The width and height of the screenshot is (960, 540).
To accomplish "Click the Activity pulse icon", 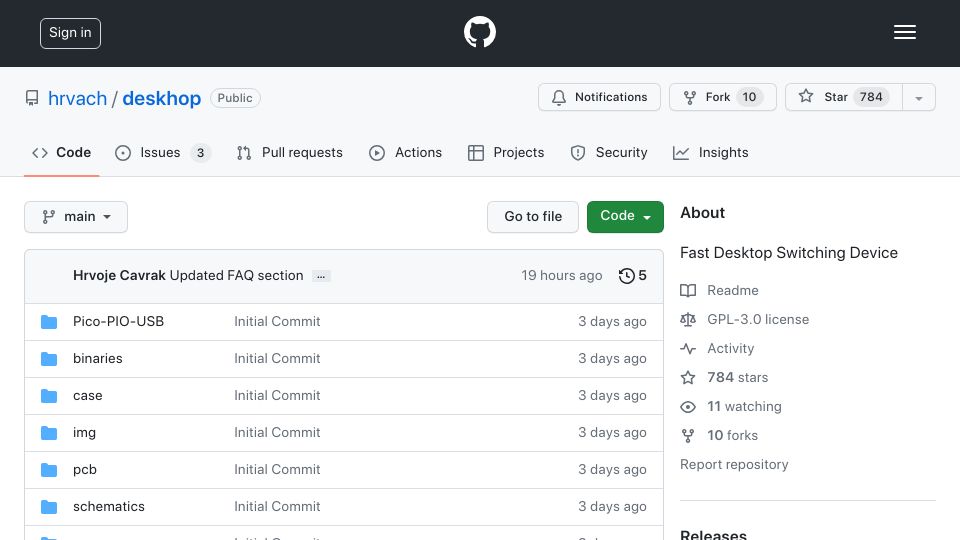I will click(688, 349).
